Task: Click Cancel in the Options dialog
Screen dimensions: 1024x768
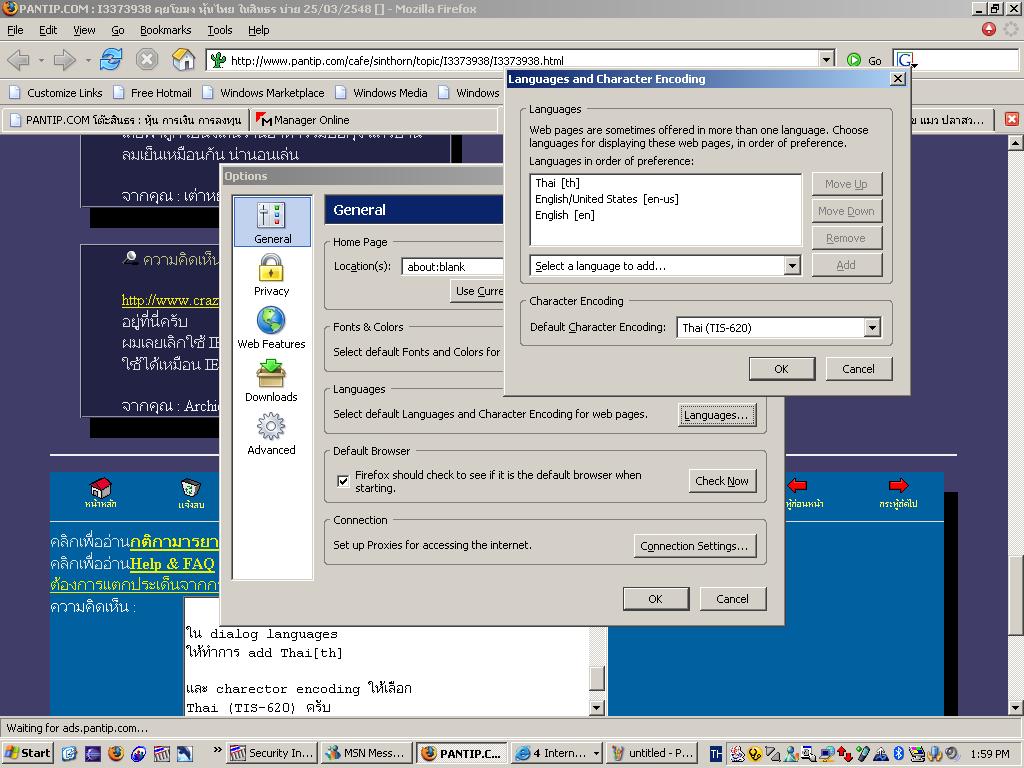Action: (732, 599)
